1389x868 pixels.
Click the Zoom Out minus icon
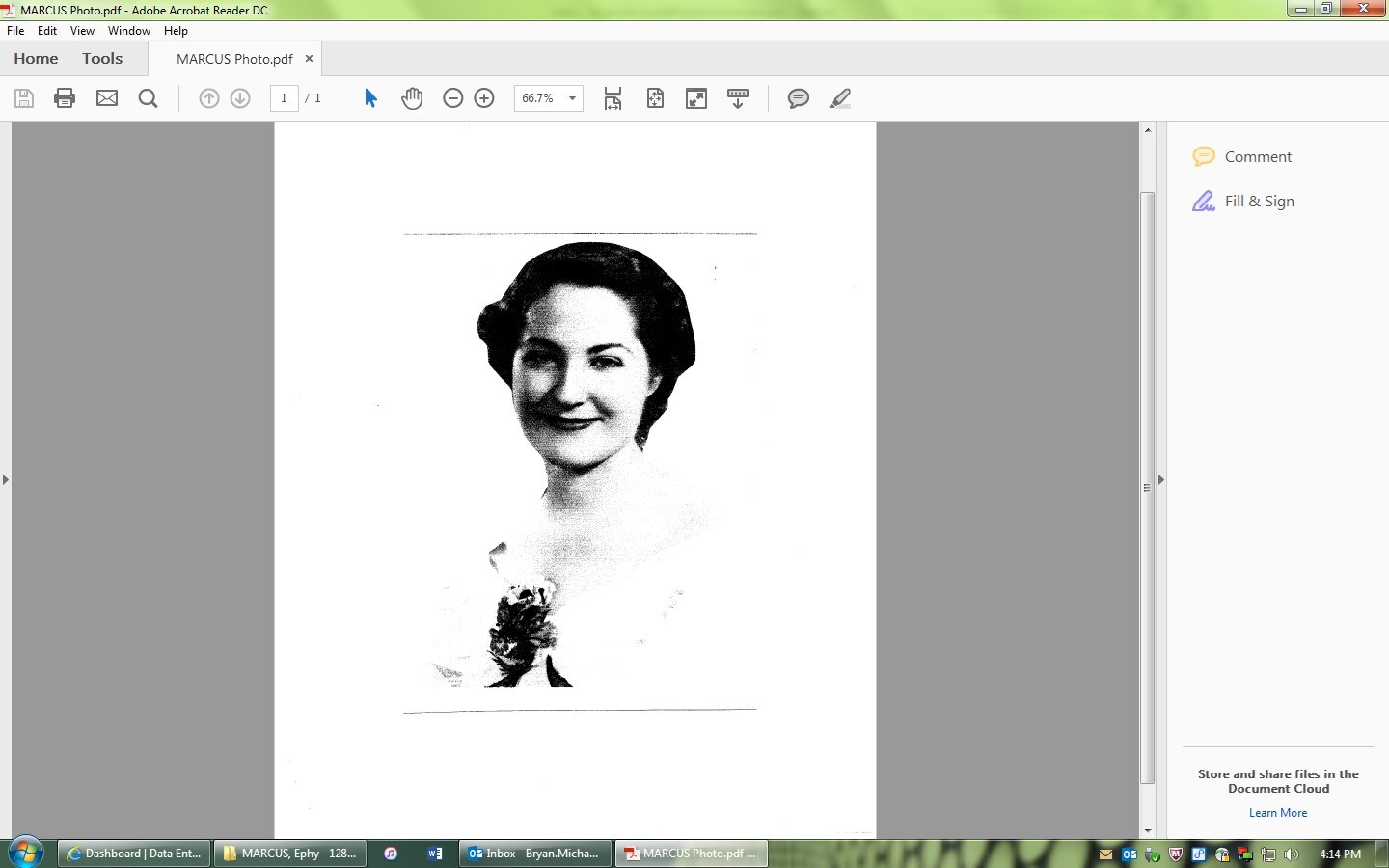point(452,98)
